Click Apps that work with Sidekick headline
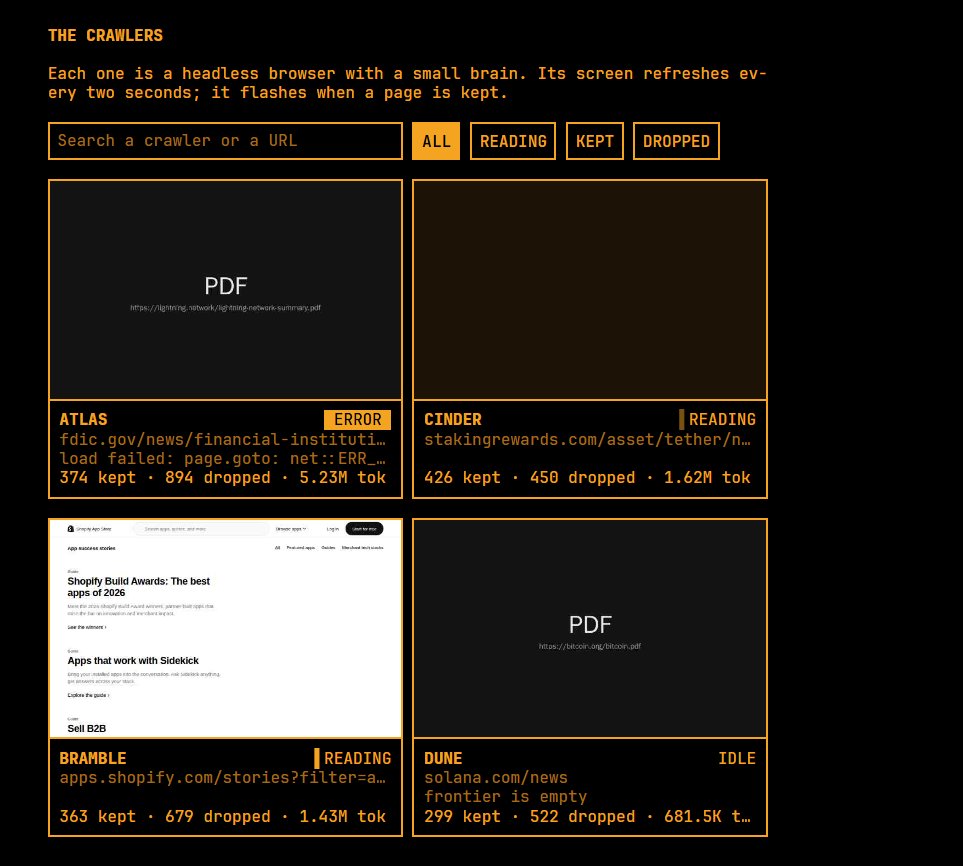 point(133,661)
